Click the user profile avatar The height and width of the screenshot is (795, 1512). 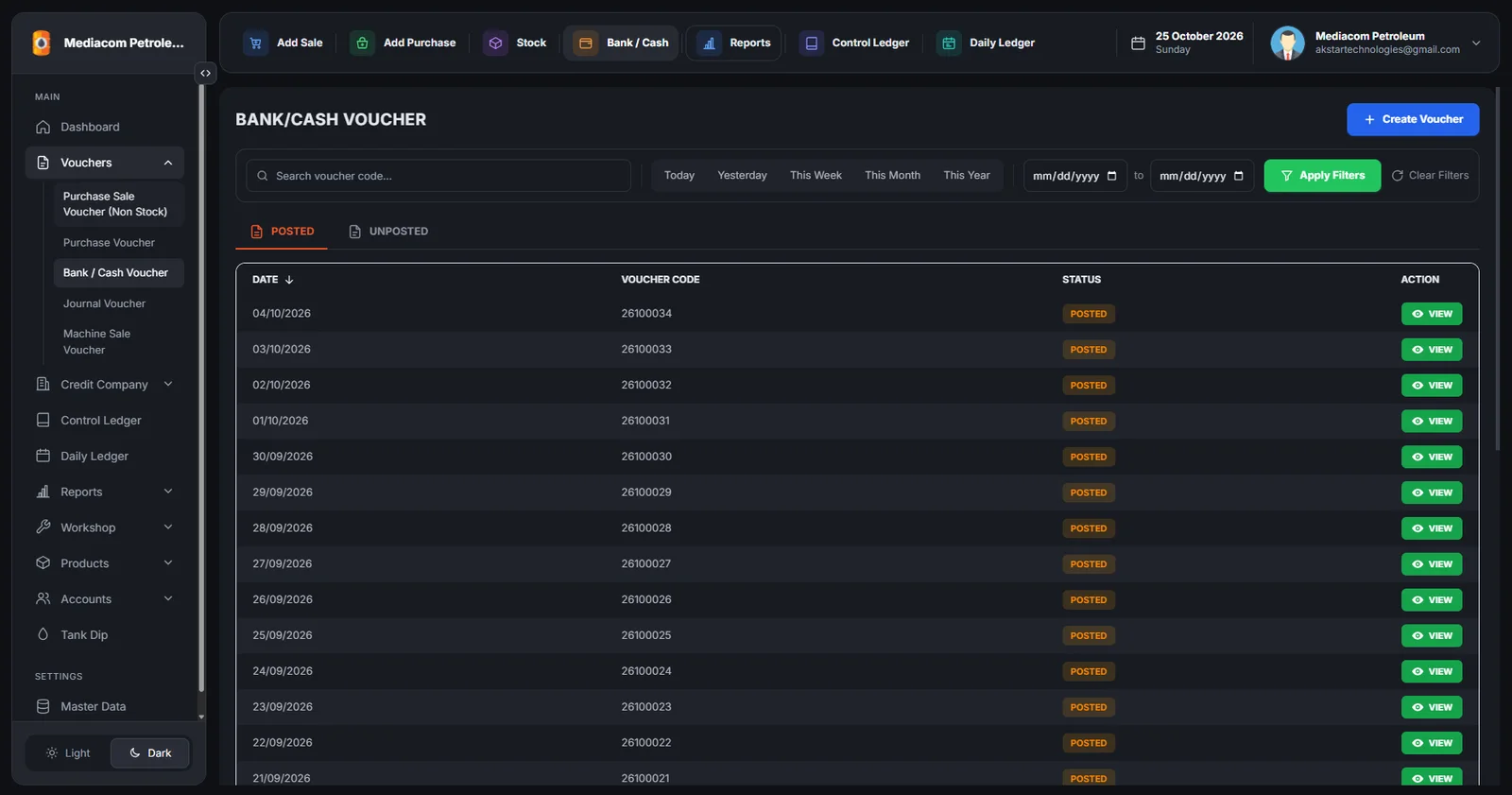[1287, 43]
